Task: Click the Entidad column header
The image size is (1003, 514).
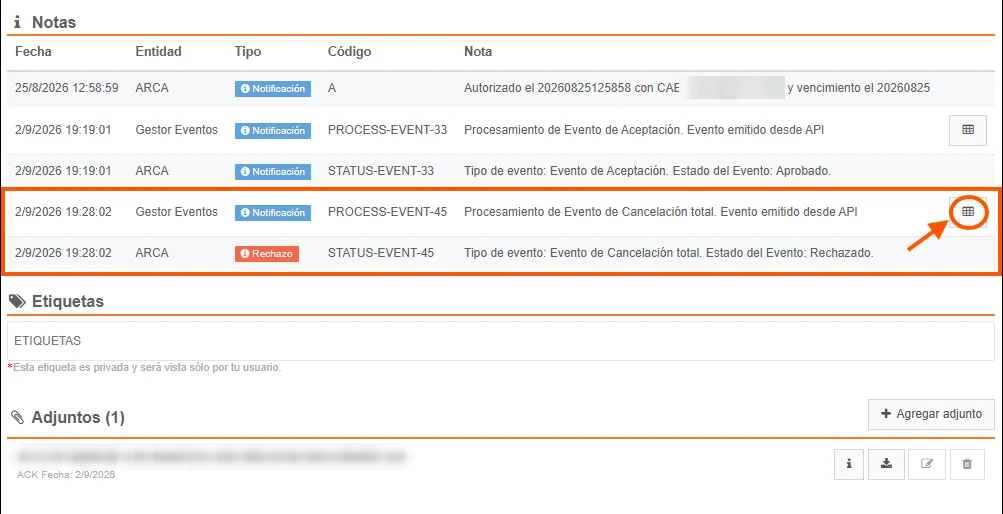Action: click(x=159, y=51)
